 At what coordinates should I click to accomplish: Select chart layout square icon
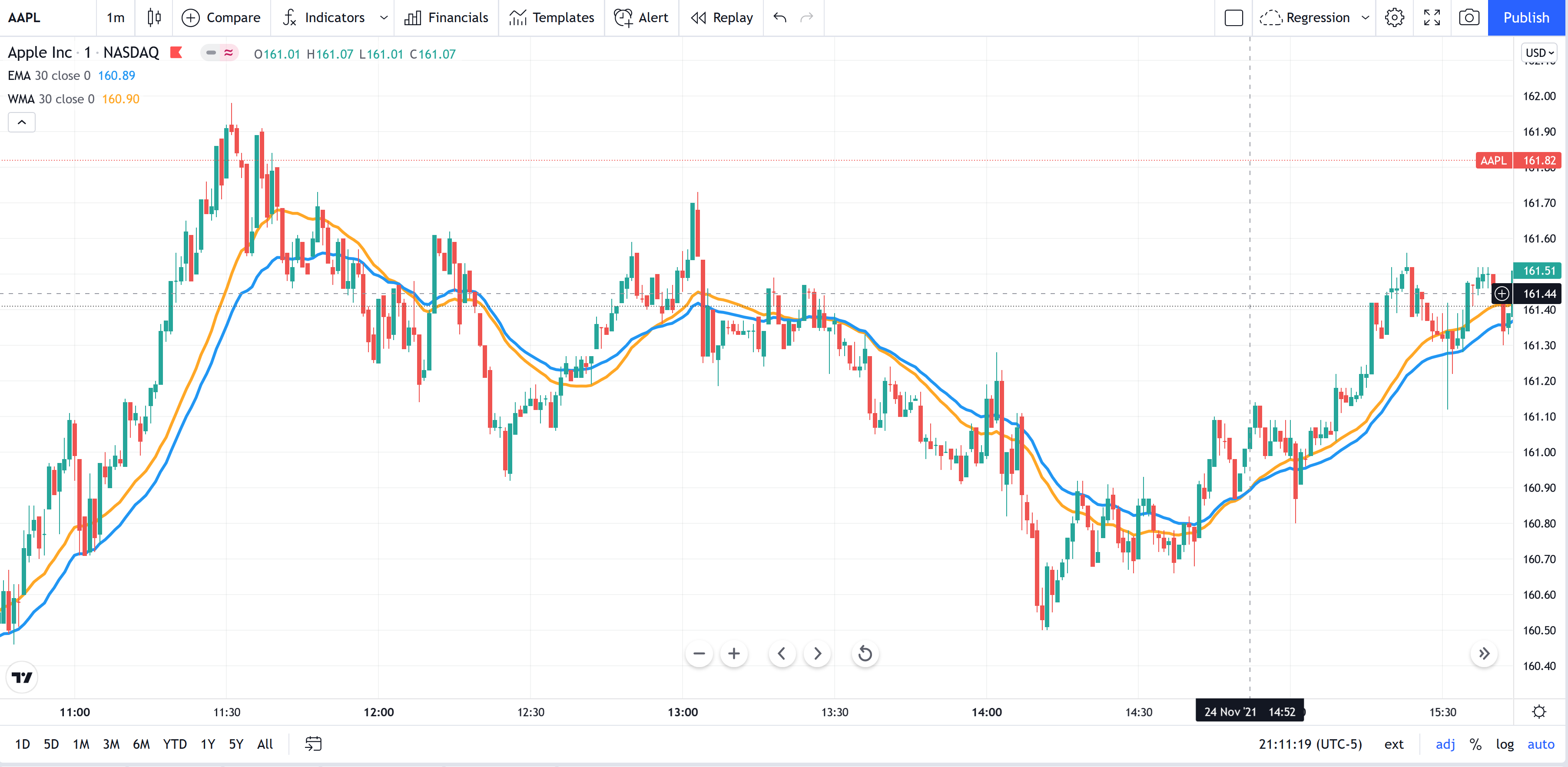tap(1233, 18)
